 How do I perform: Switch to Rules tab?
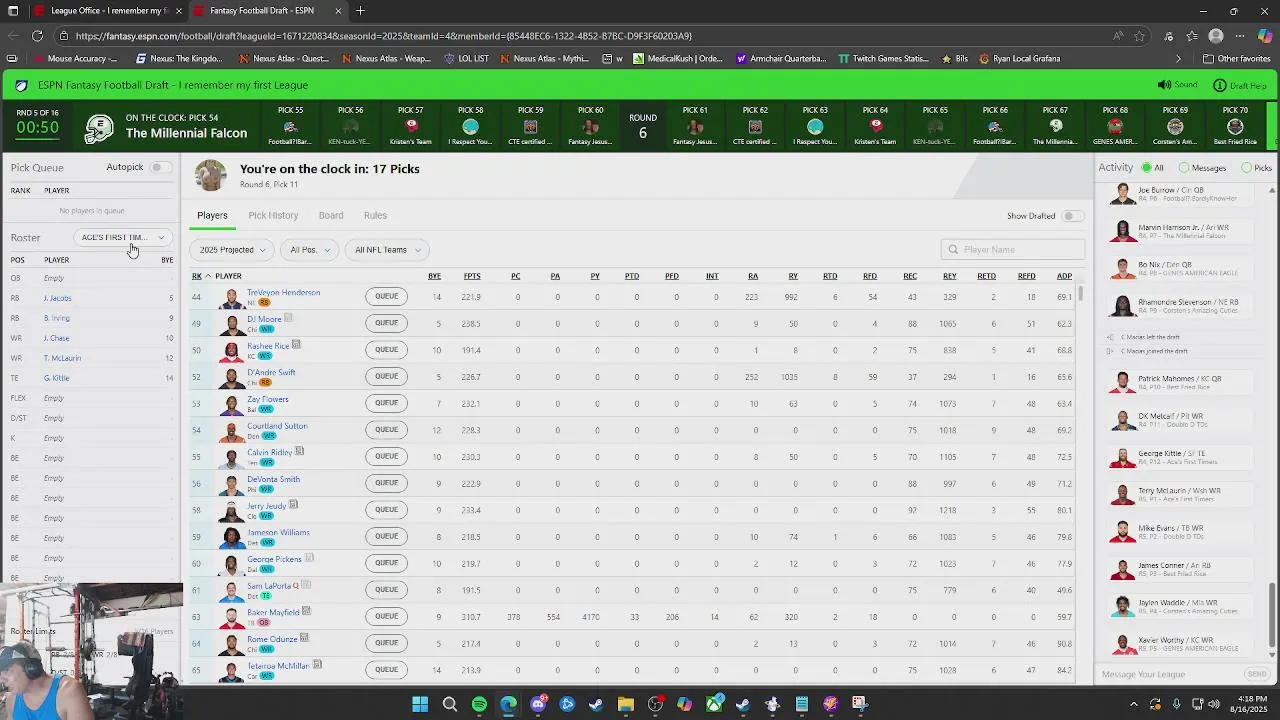point(375,216)
